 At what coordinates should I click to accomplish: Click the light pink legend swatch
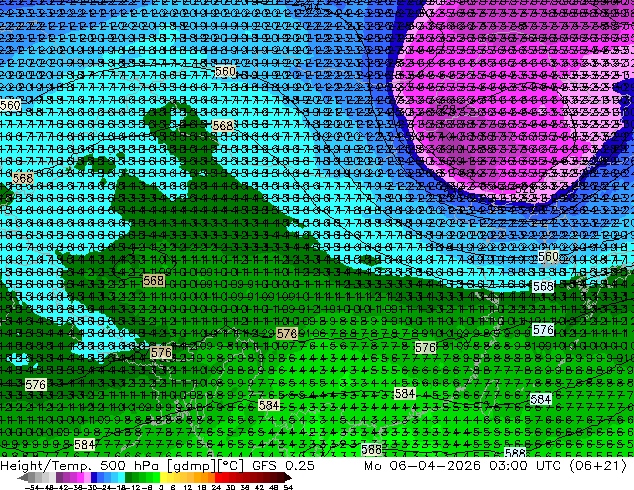pyautogui.click(x=87, y=477)
